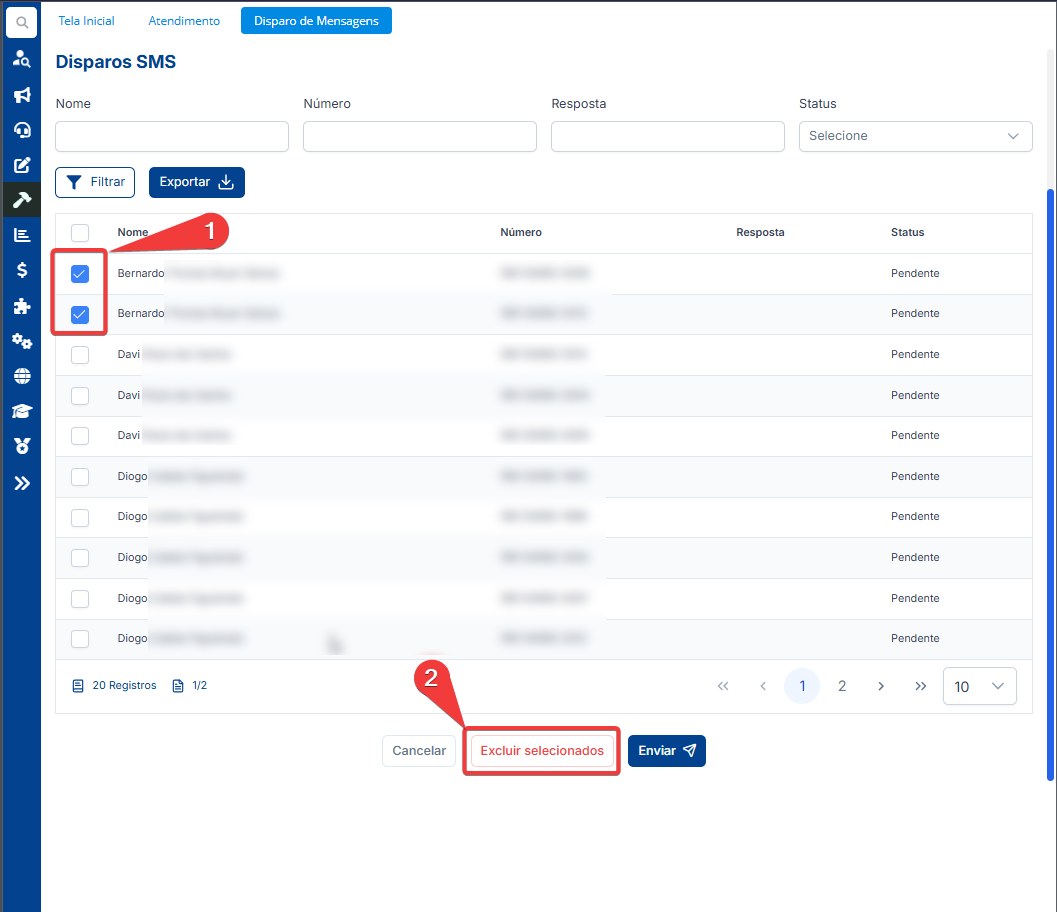Focus the Número filter field

tap(420, 136)
